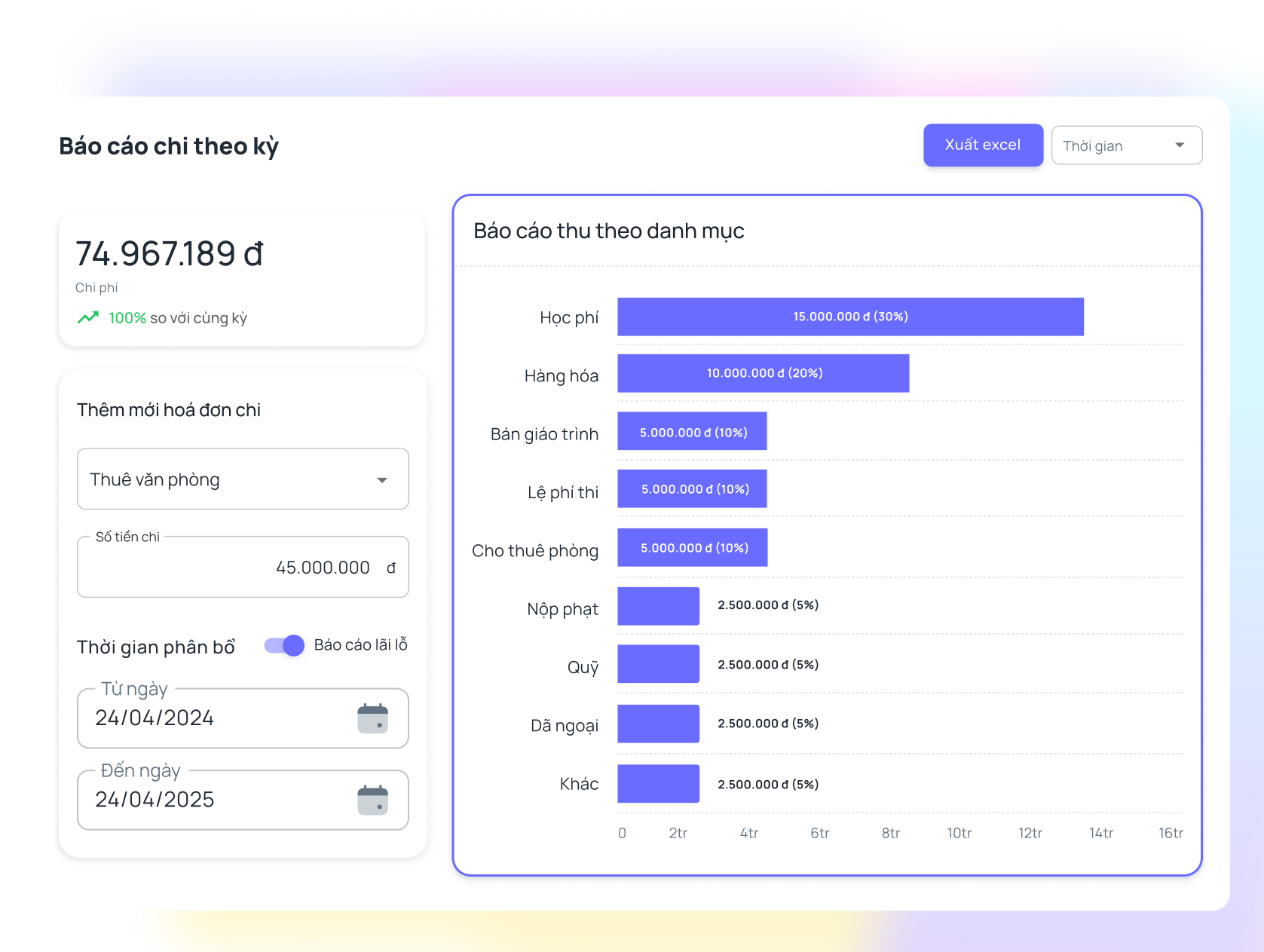Open the Thời gian dropdown
Screen dimensions: 1264x952
tap(1126, 145)
